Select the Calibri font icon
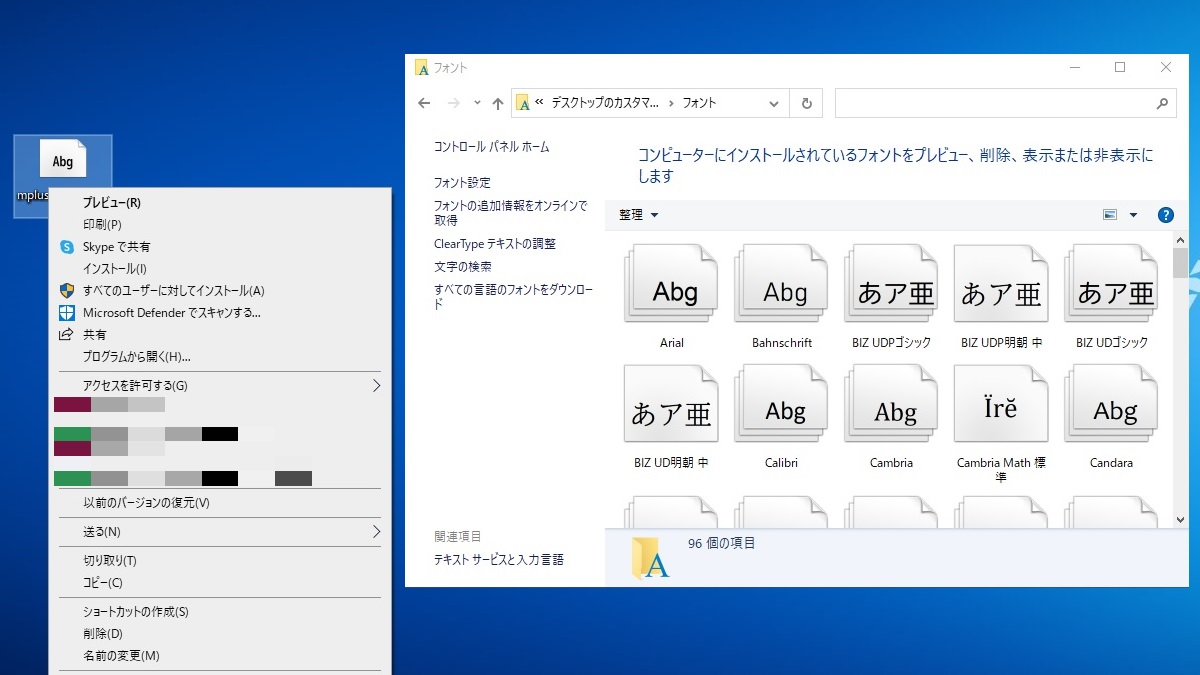Image resolution: width=1200 pixels, height=675 pixels. click(782, 407)
